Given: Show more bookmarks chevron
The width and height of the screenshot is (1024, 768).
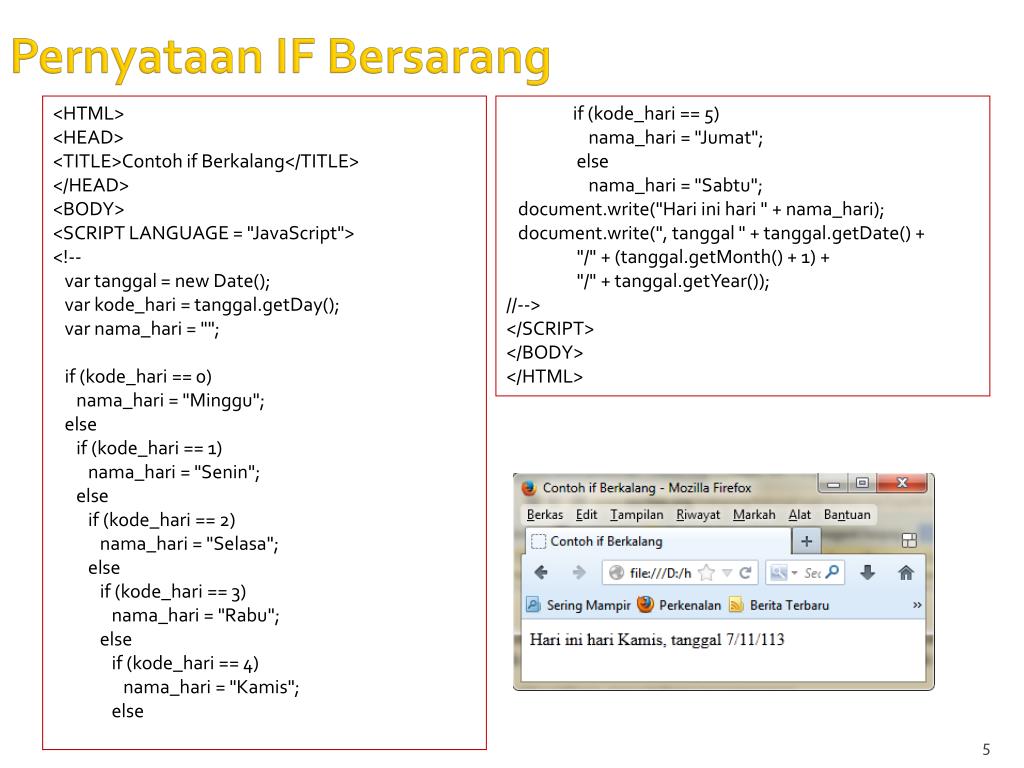Looking at the screenshot, I should pyautogui.click(x=917, y=605).
